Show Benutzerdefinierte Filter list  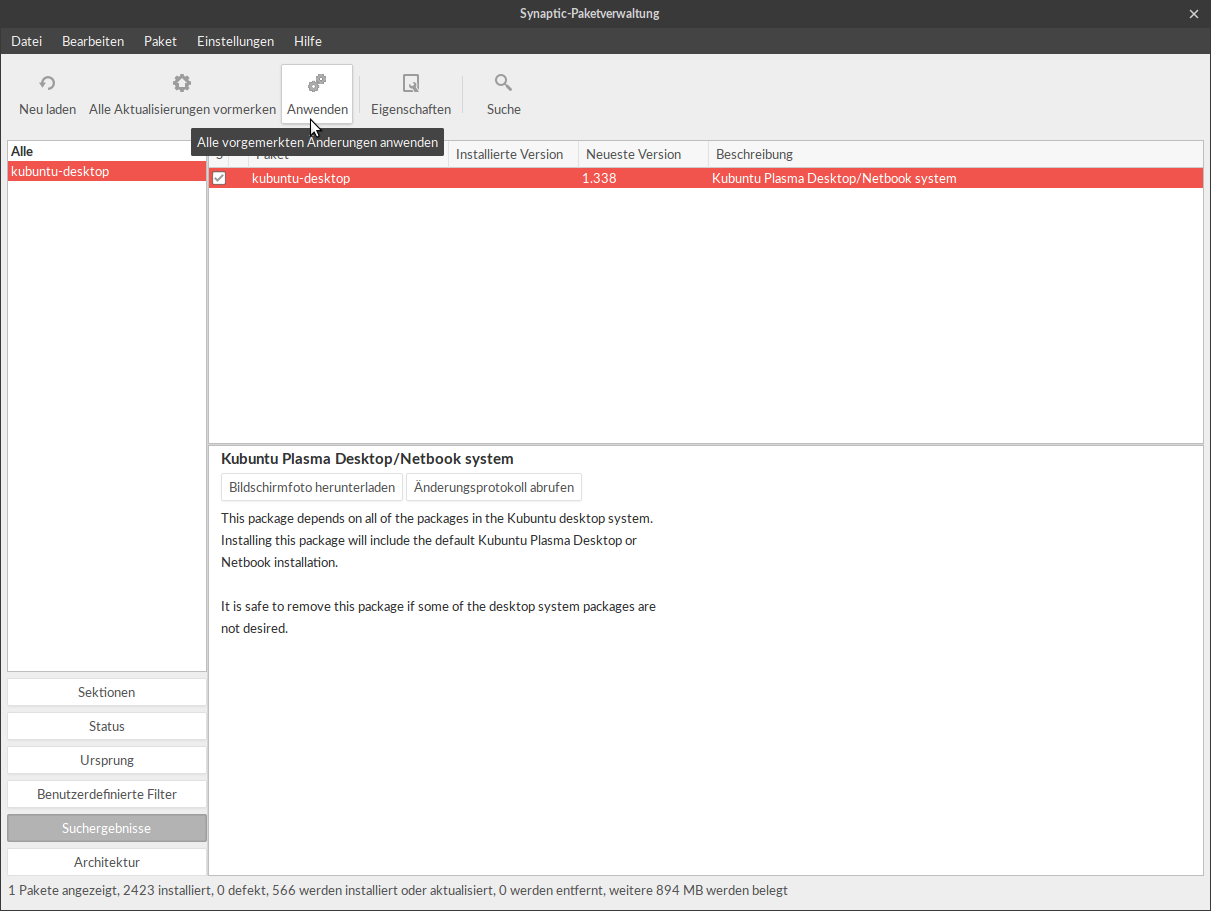click(107, 794)
